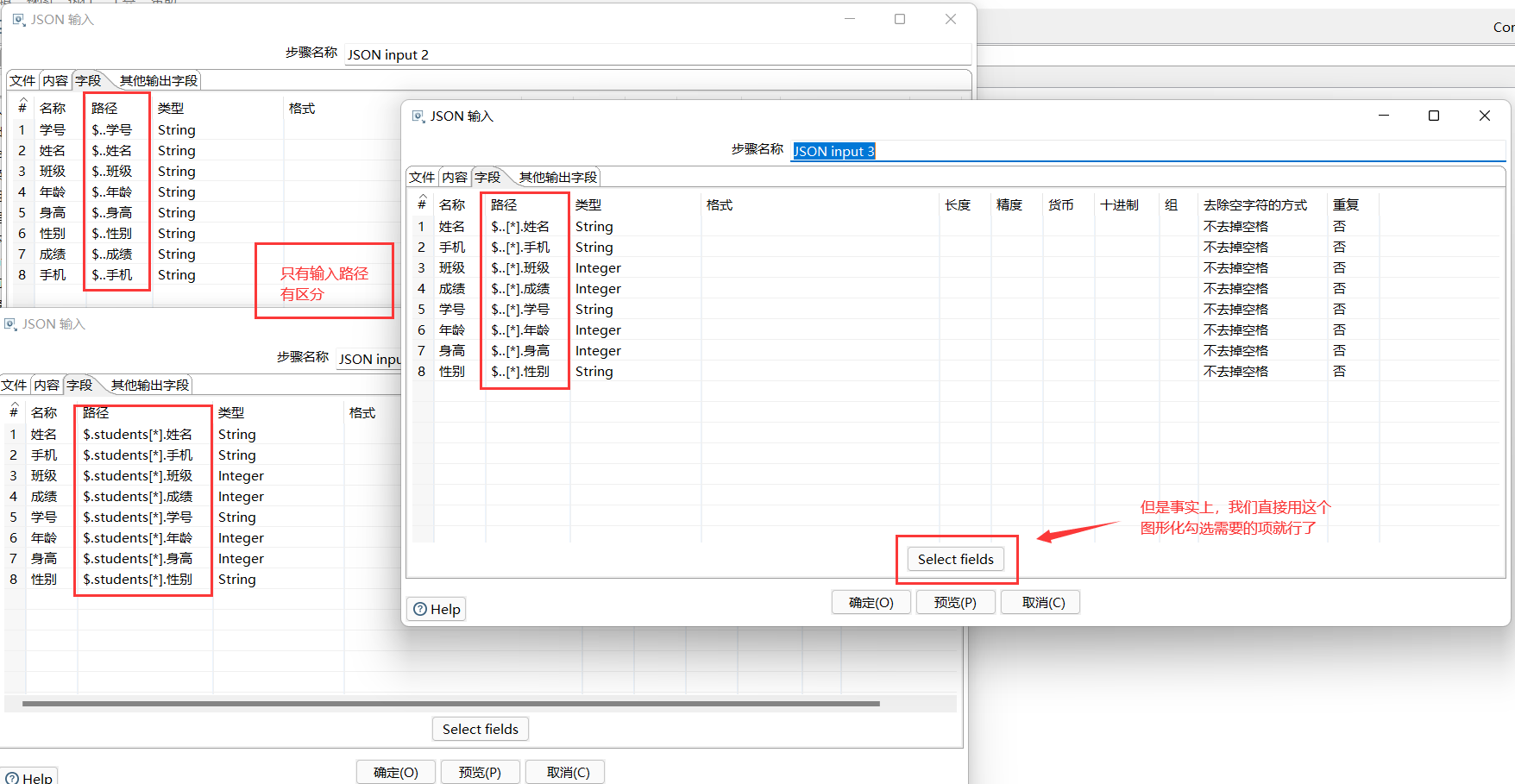Click 货币 column header
1515x784 pixels.
coord(1067,204)
